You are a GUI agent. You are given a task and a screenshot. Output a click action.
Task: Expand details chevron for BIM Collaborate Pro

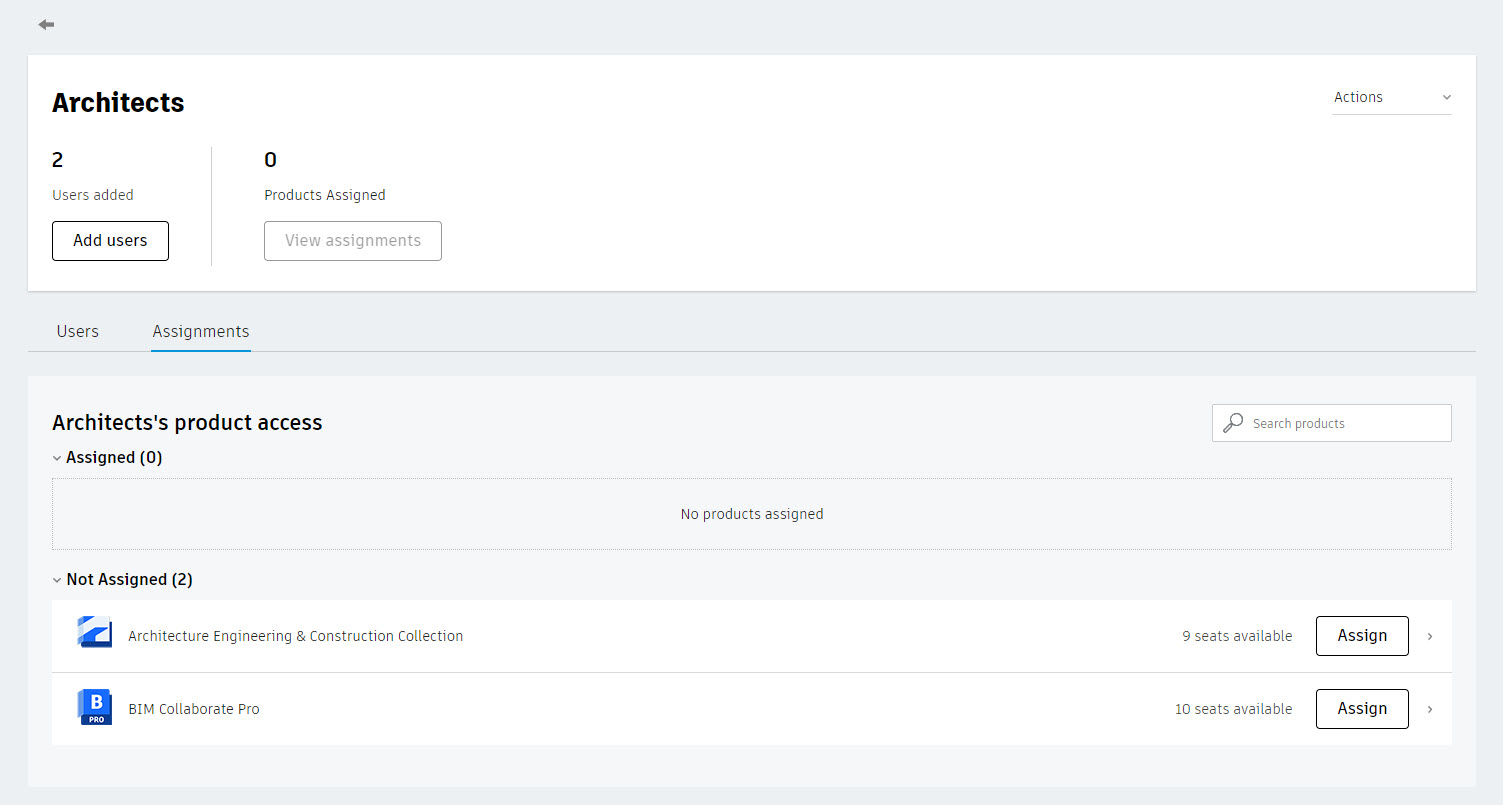click(1430, 709)
